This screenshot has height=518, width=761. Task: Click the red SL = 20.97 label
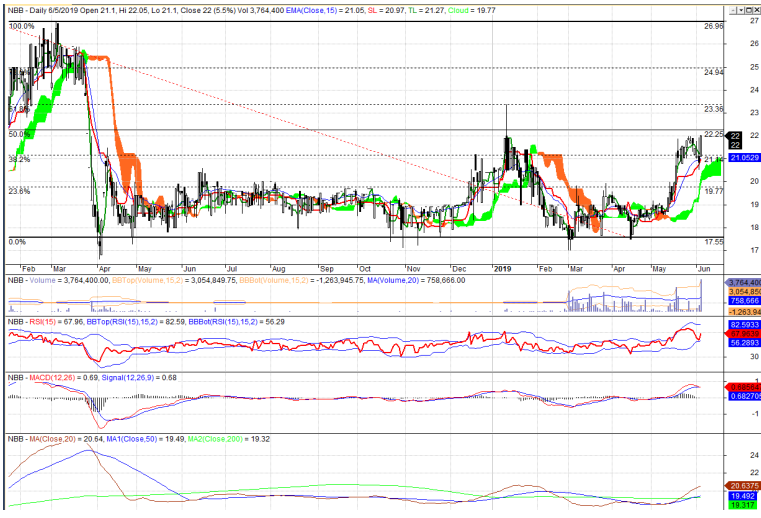(x=386, y=10)
